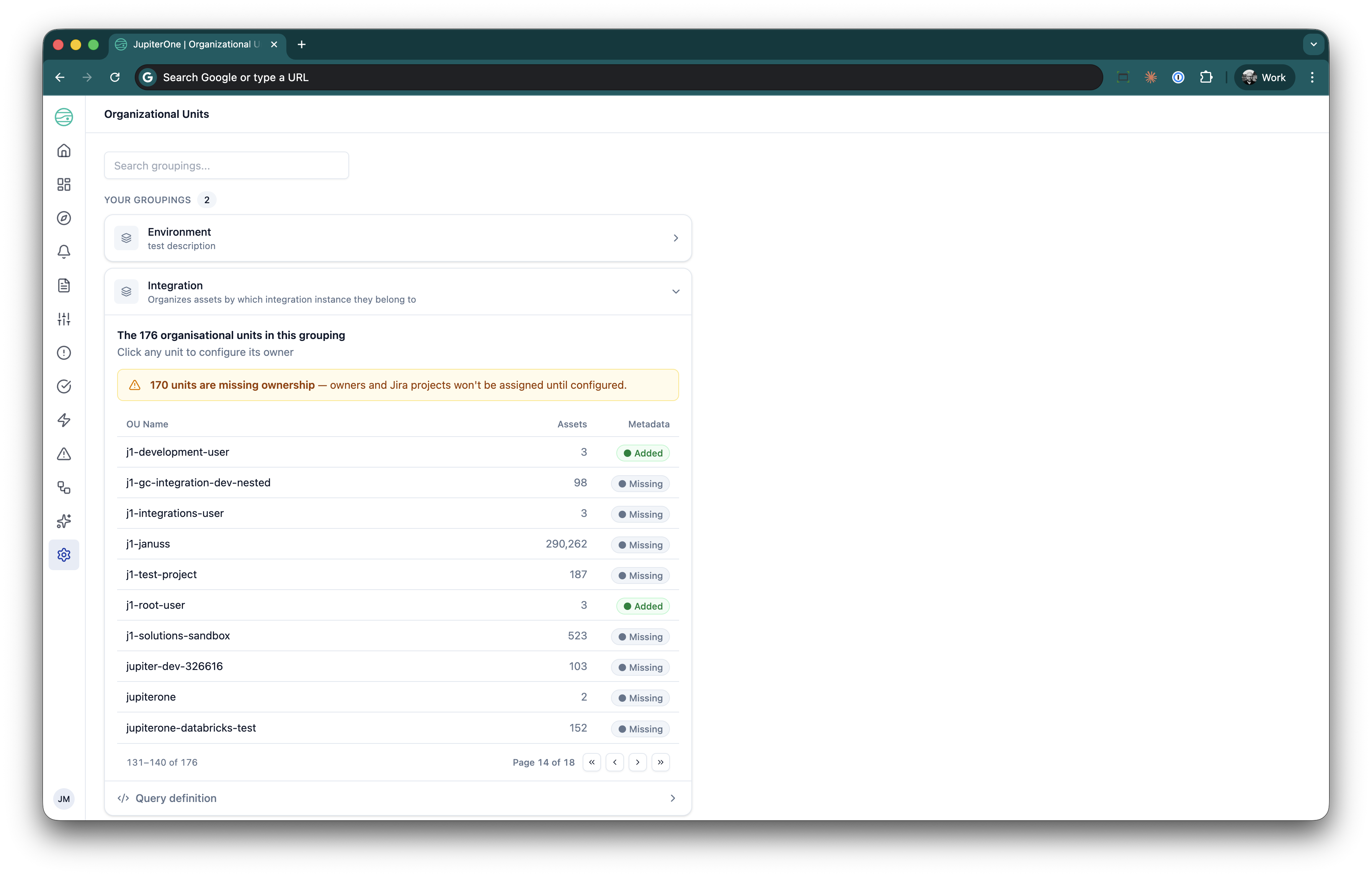
Task: Select the dashboard grid icon in sidebar
Action: click(64, 184)
